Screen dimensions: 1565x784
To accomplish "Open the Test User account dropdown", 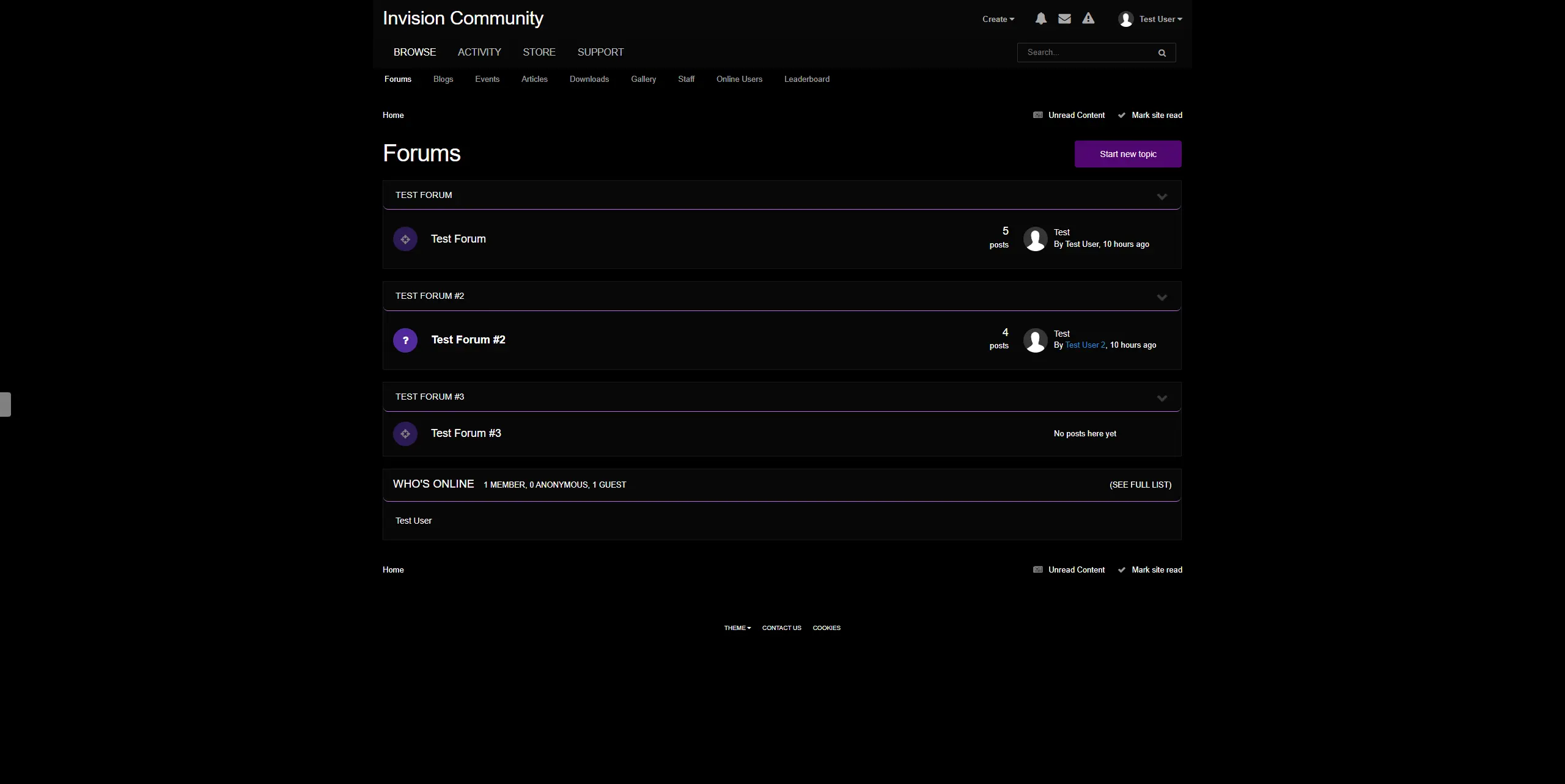I will click(1160, 19).
